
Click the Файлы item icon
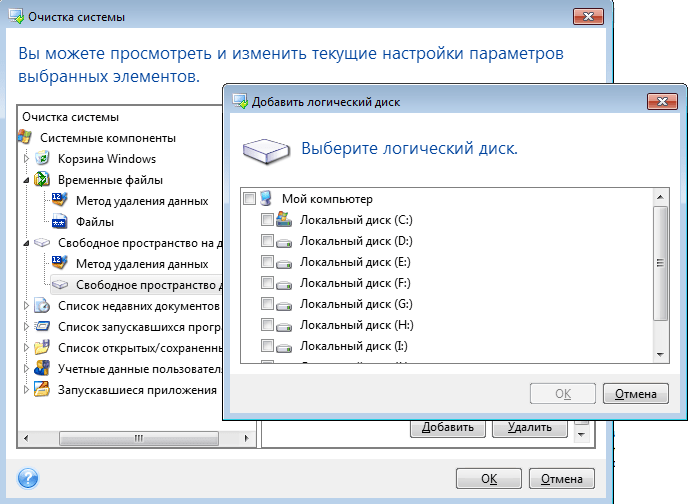(60, 221)
